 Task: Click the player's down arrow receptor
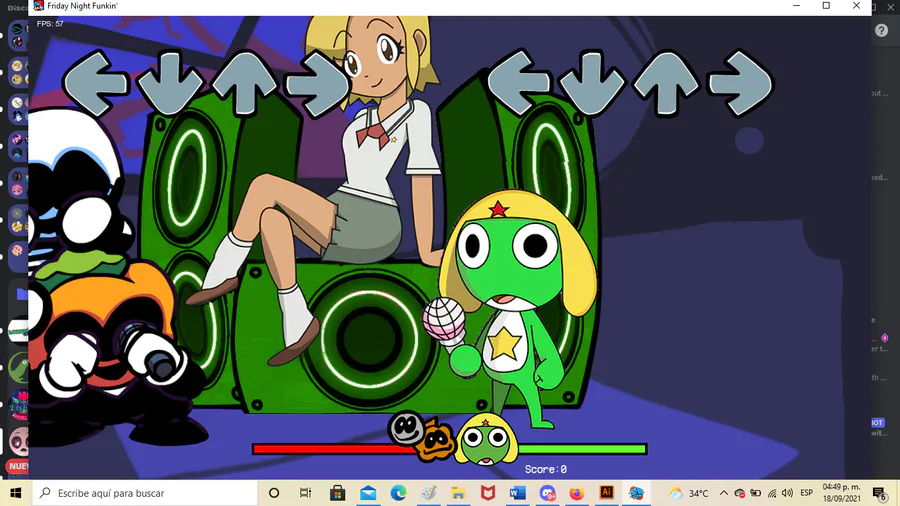592,83
